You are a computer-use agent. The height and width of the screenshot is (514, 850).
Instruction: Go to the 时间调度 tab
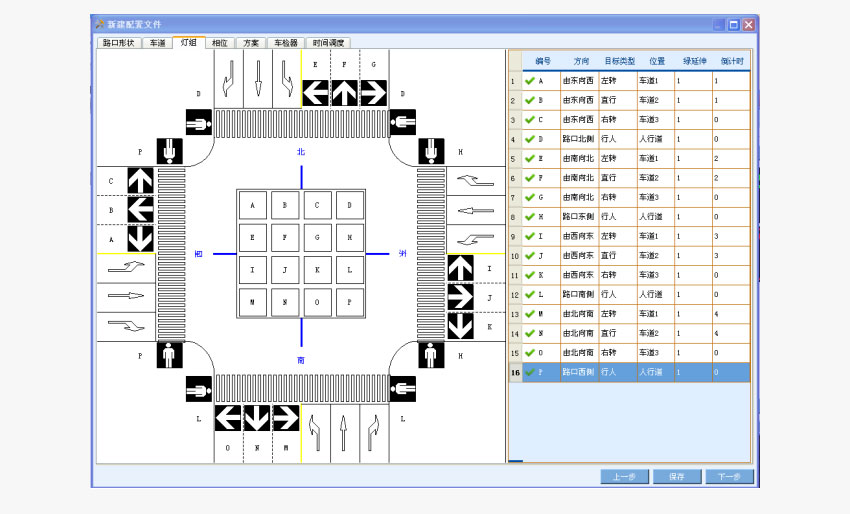point(328,43)
